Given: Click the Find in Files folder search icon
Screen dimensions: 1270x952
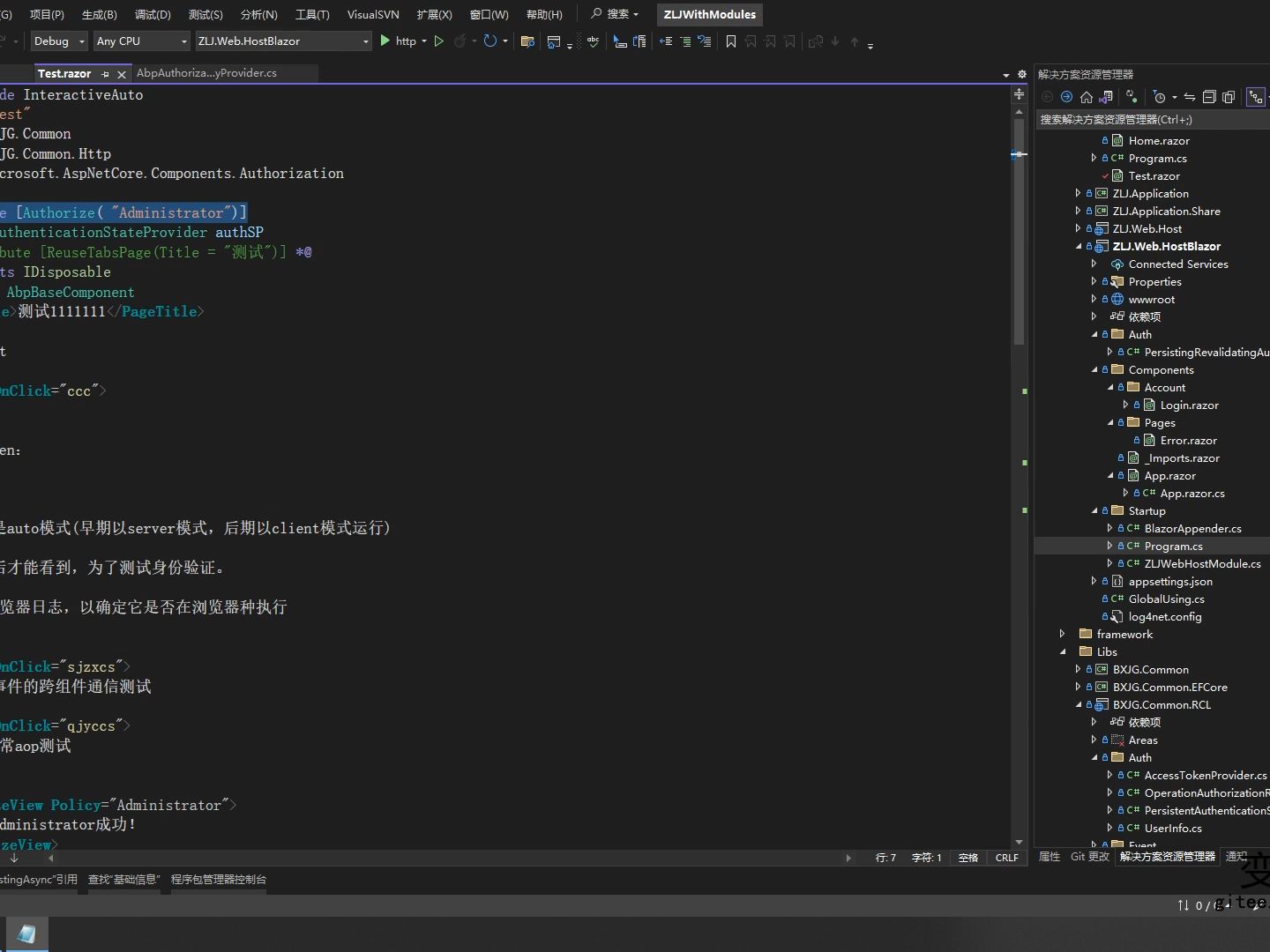Looking at the screenshot, I should [x=527, y=41].
